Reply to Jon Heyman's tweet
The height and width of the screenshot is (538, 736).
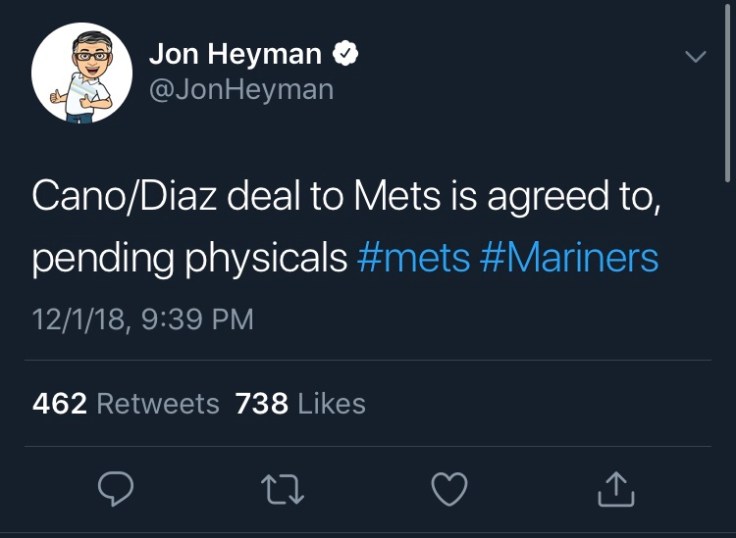(117, 489)
